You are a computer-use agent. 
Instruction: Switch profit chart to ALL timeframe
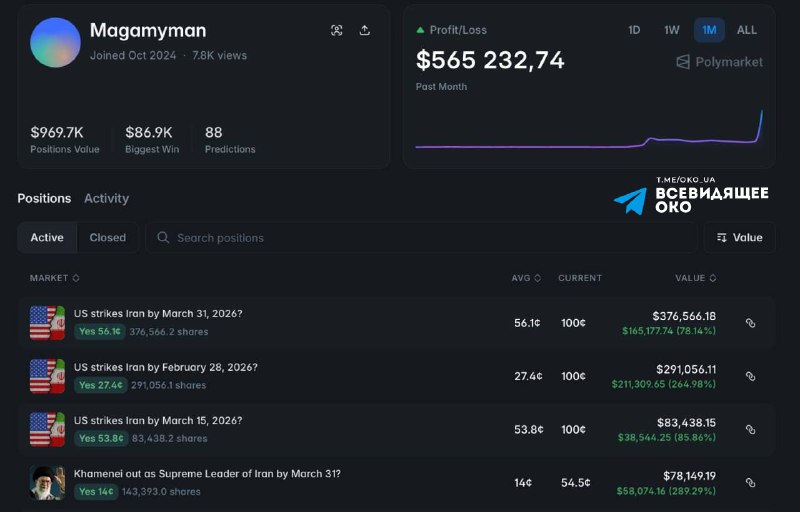point(747,30)
